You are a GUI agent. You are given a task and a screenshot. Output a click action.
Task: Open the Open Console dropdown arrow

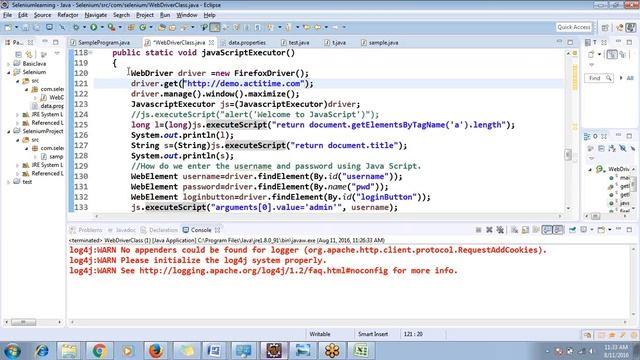(x=609, y=230)
